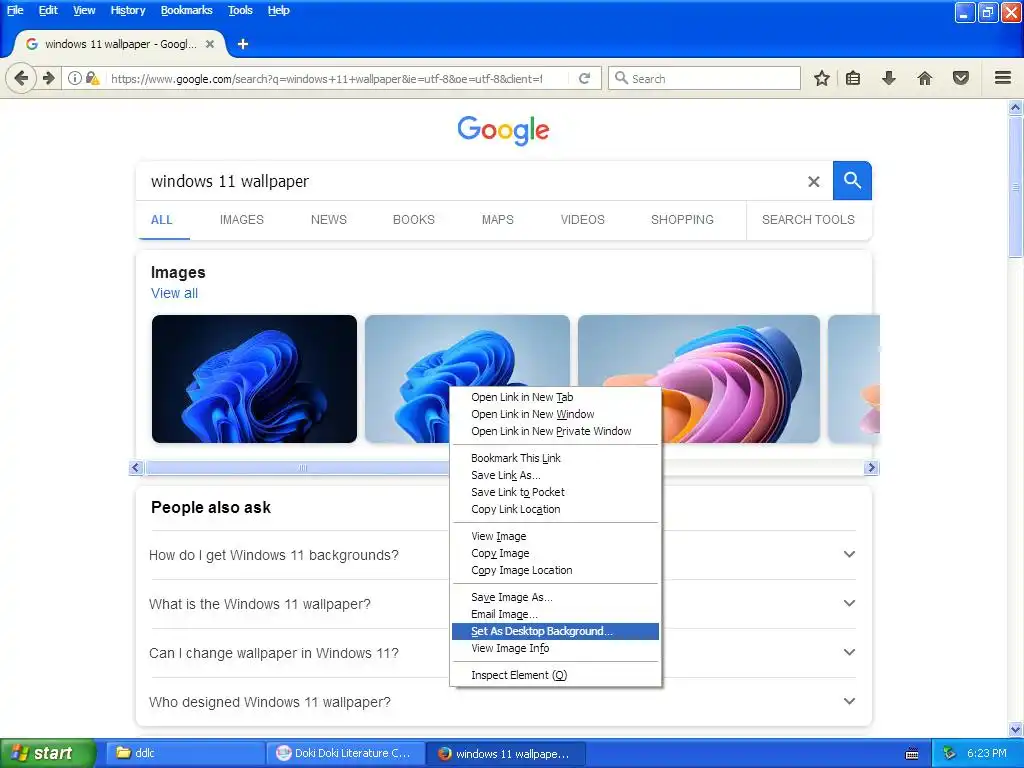This screenshot has height=768, width=1024.
Task: Choose Copy Image Location
Action: point(555,569)
